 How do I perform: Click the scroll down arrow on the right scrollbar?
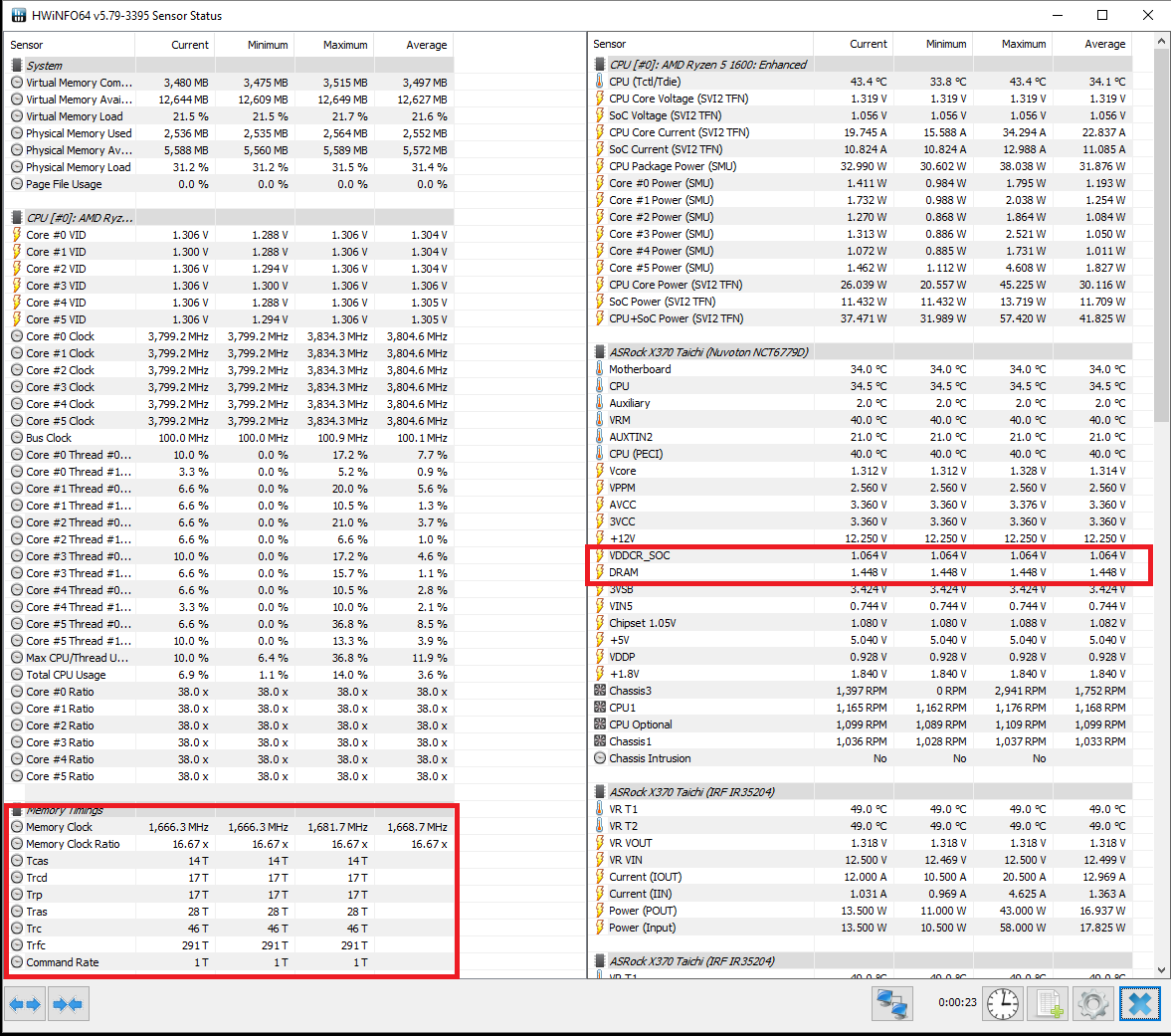coord(1161,970)
